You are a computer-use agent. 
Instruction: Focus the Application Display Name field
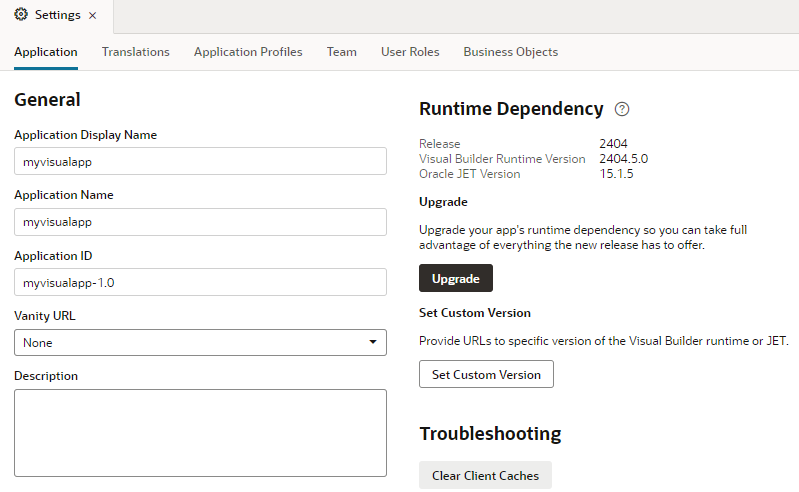point(200,162)
